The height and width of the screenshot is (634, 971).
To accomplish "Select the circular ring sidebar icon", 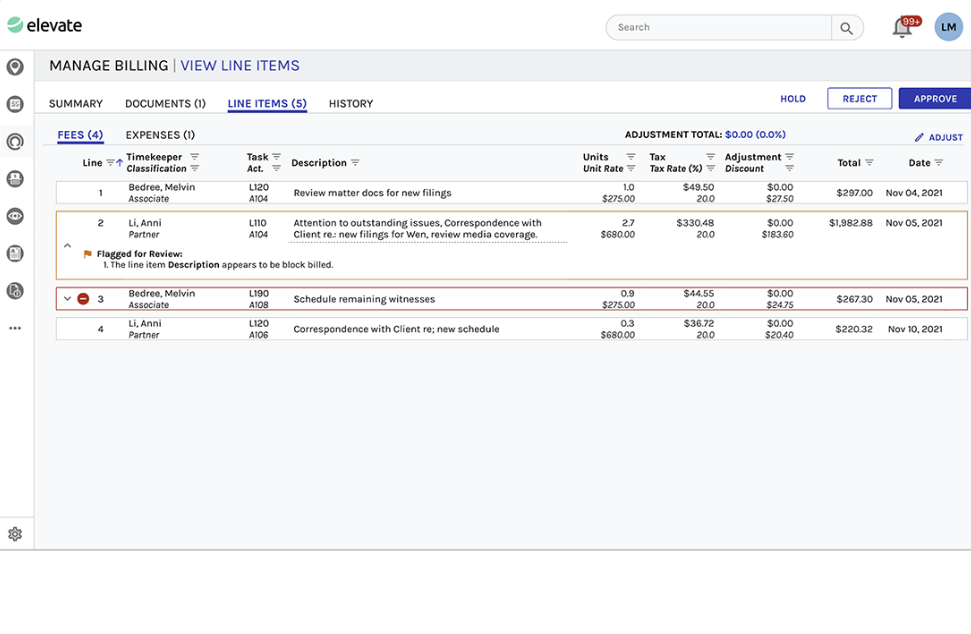I will click(15, 142).
